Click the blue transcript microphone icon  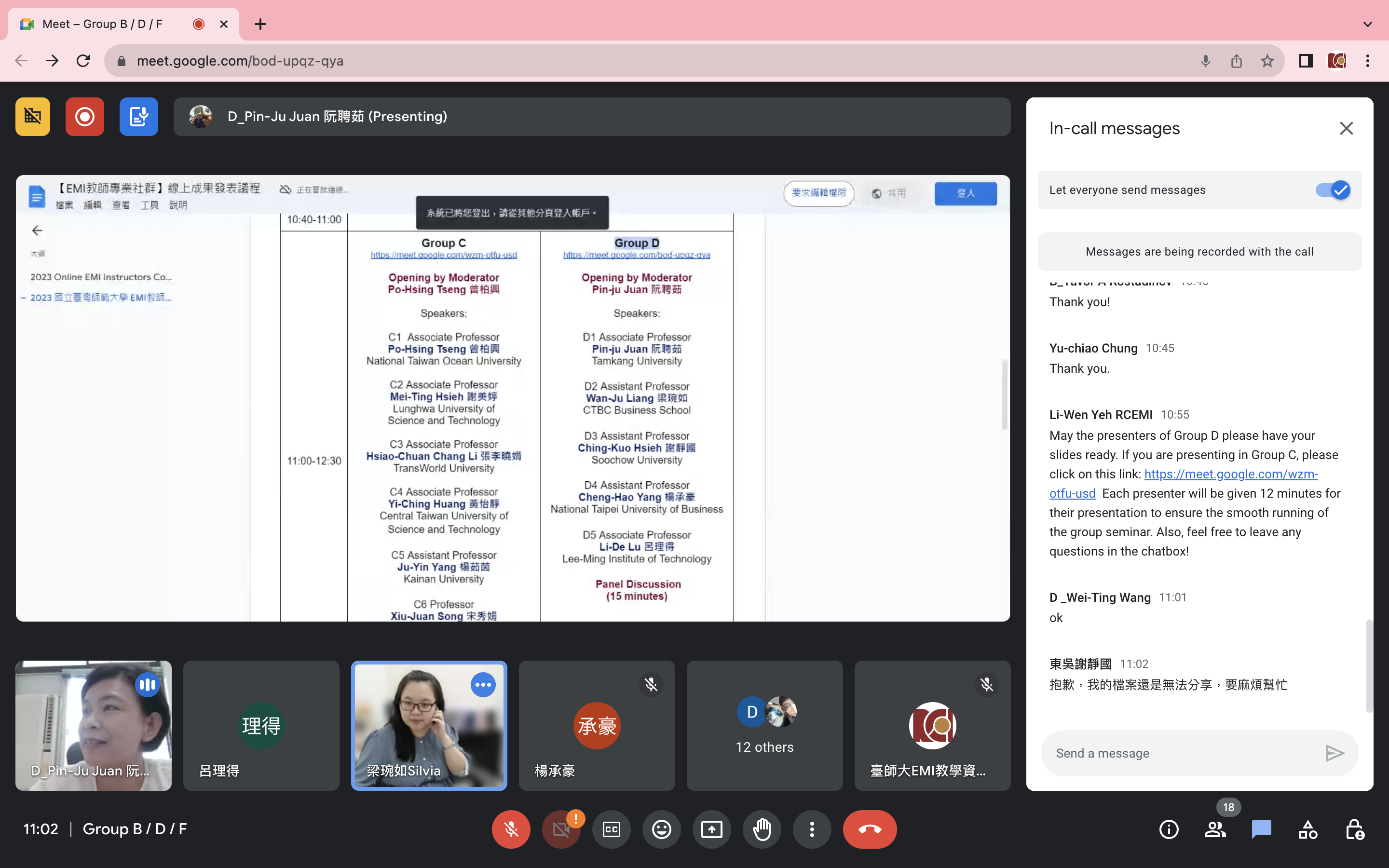[x=138, y=117]
